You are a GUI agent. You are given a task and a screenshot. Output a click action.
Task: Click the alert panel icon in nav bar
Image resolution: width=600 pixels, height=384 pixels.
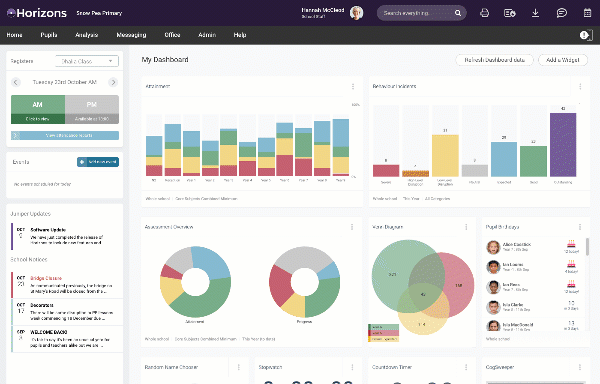(x=586, y=35)
